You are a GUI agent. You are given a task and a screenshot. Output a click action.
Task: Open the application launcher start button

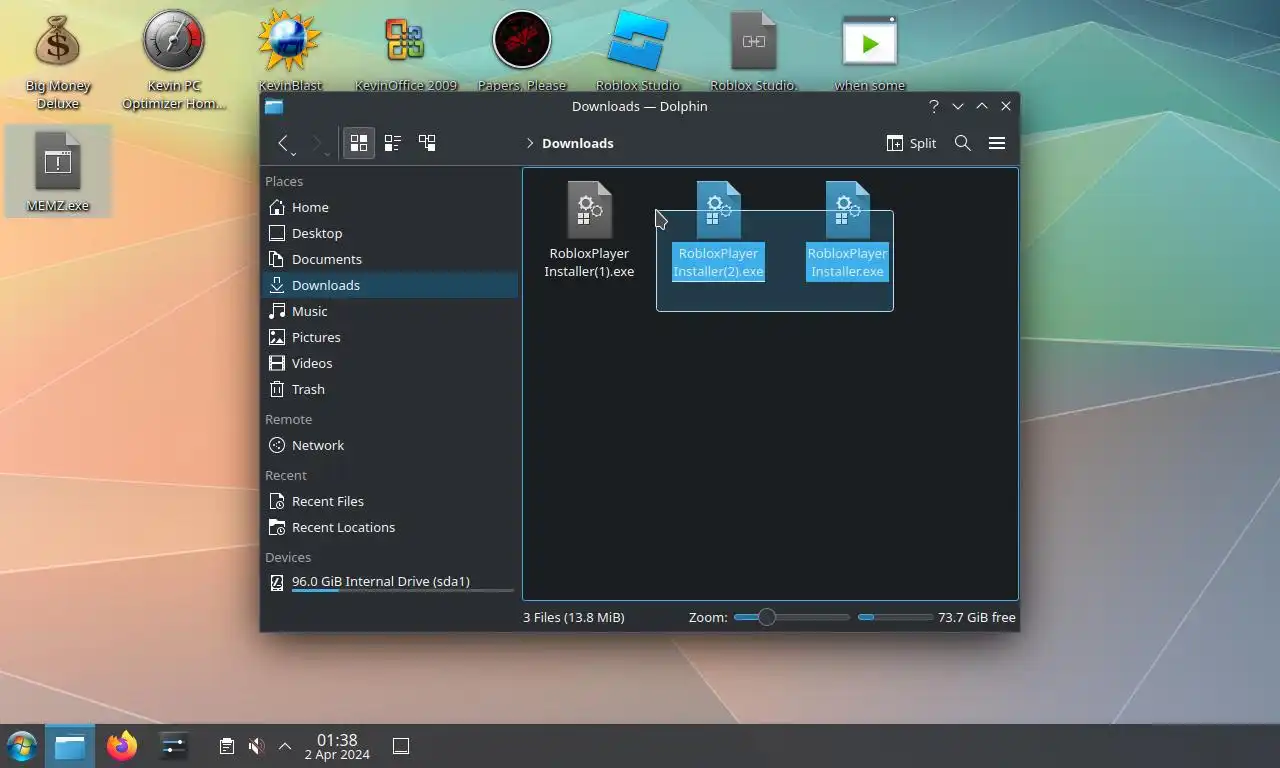(21, 746)
